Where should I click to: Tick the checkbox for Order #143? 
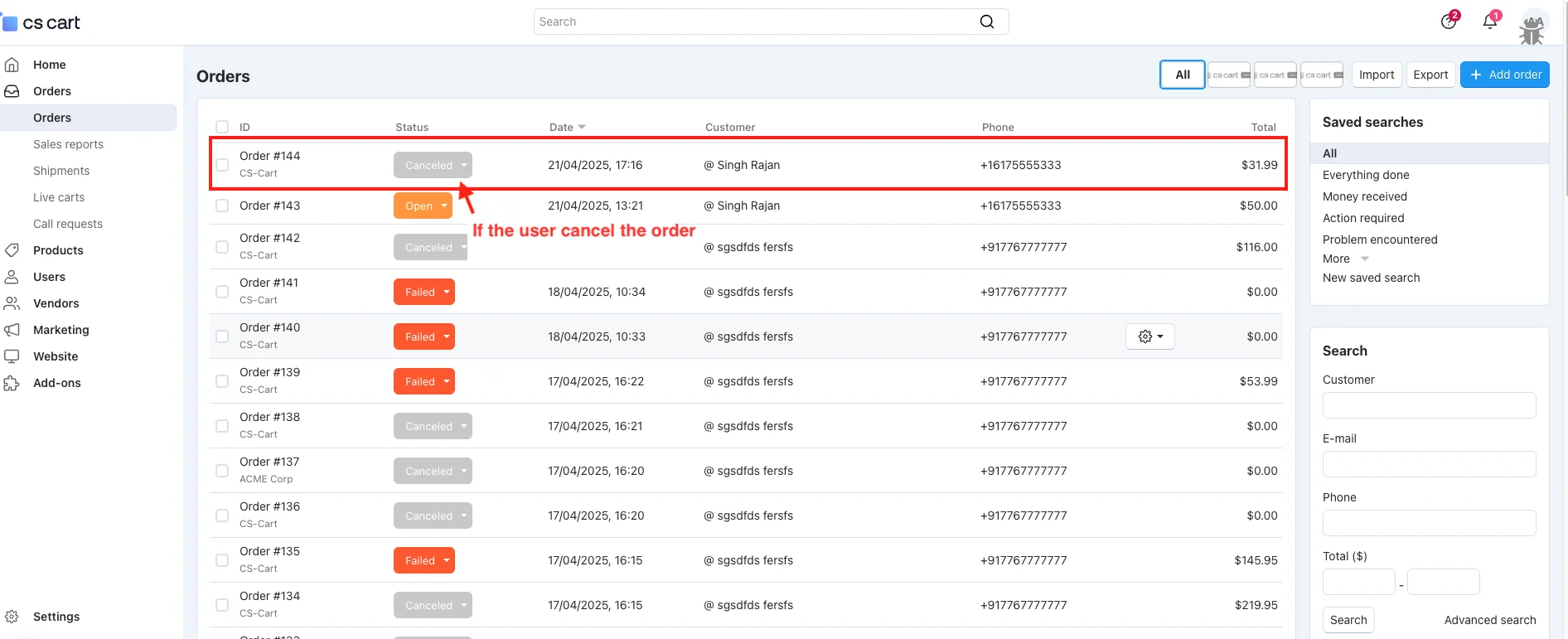(222, 206)
